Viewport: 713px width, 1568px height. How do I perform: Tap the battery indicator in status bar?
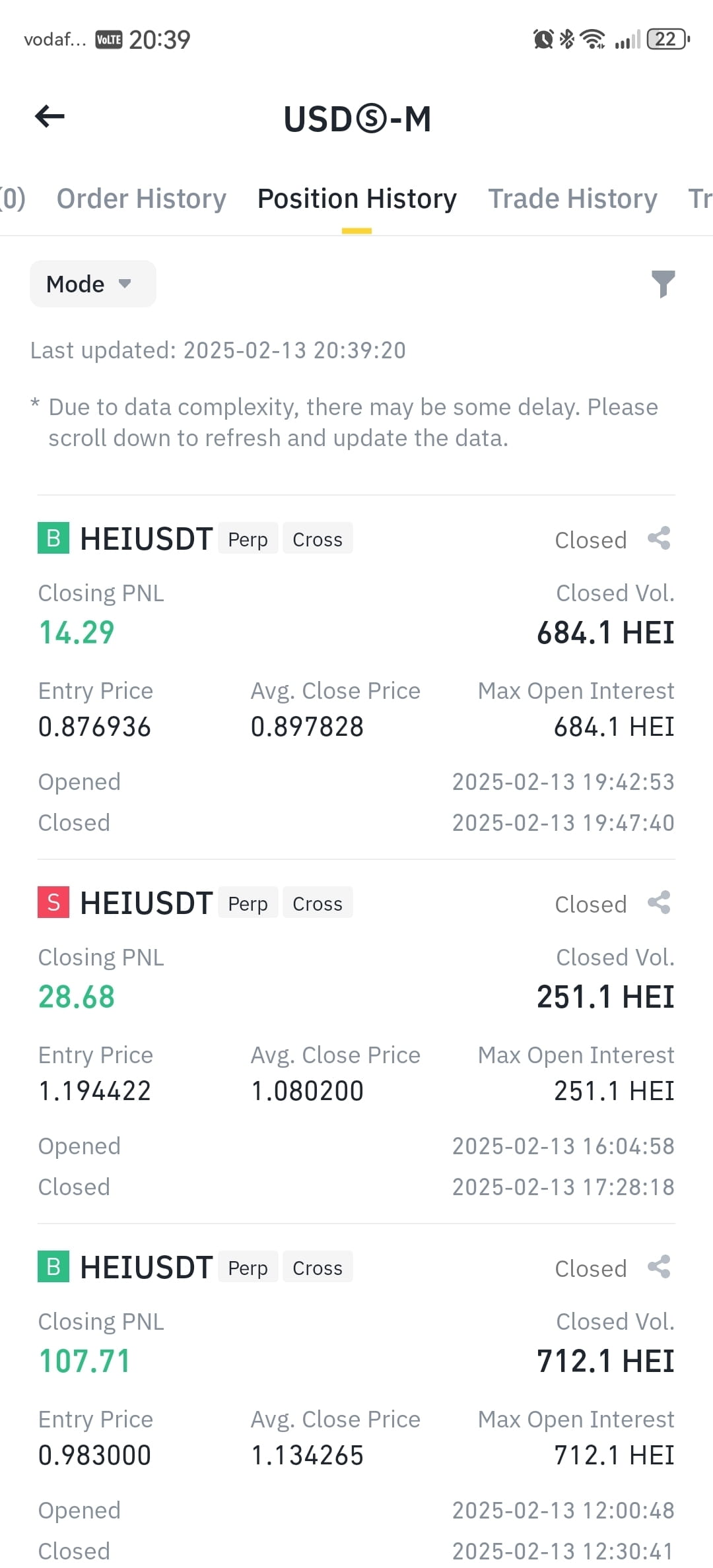pyautogui.click(x=669, y=40)
